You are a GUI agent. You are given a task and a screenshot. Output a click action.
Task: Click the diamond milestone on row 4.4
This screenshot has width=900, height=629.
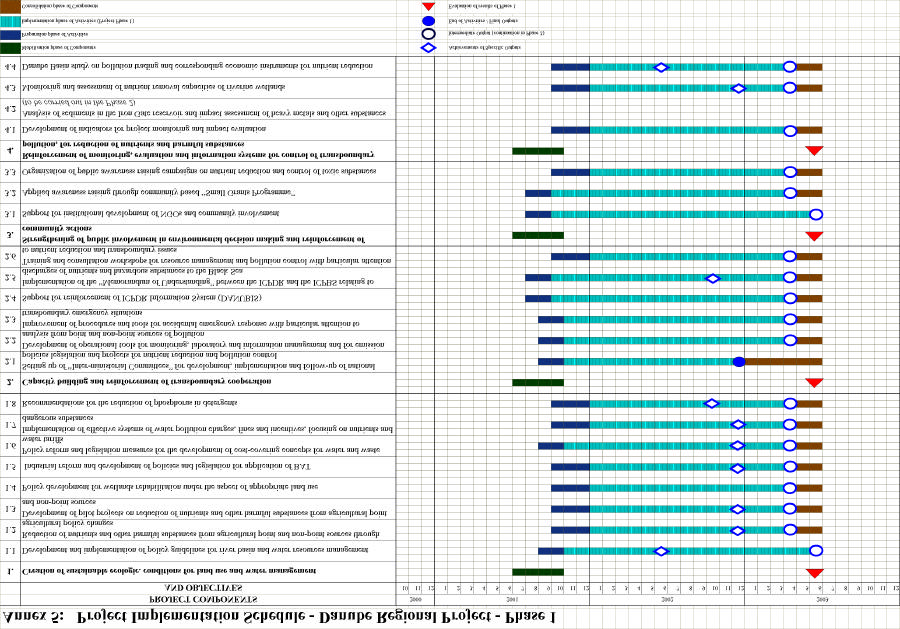click(x=660, y=67)
